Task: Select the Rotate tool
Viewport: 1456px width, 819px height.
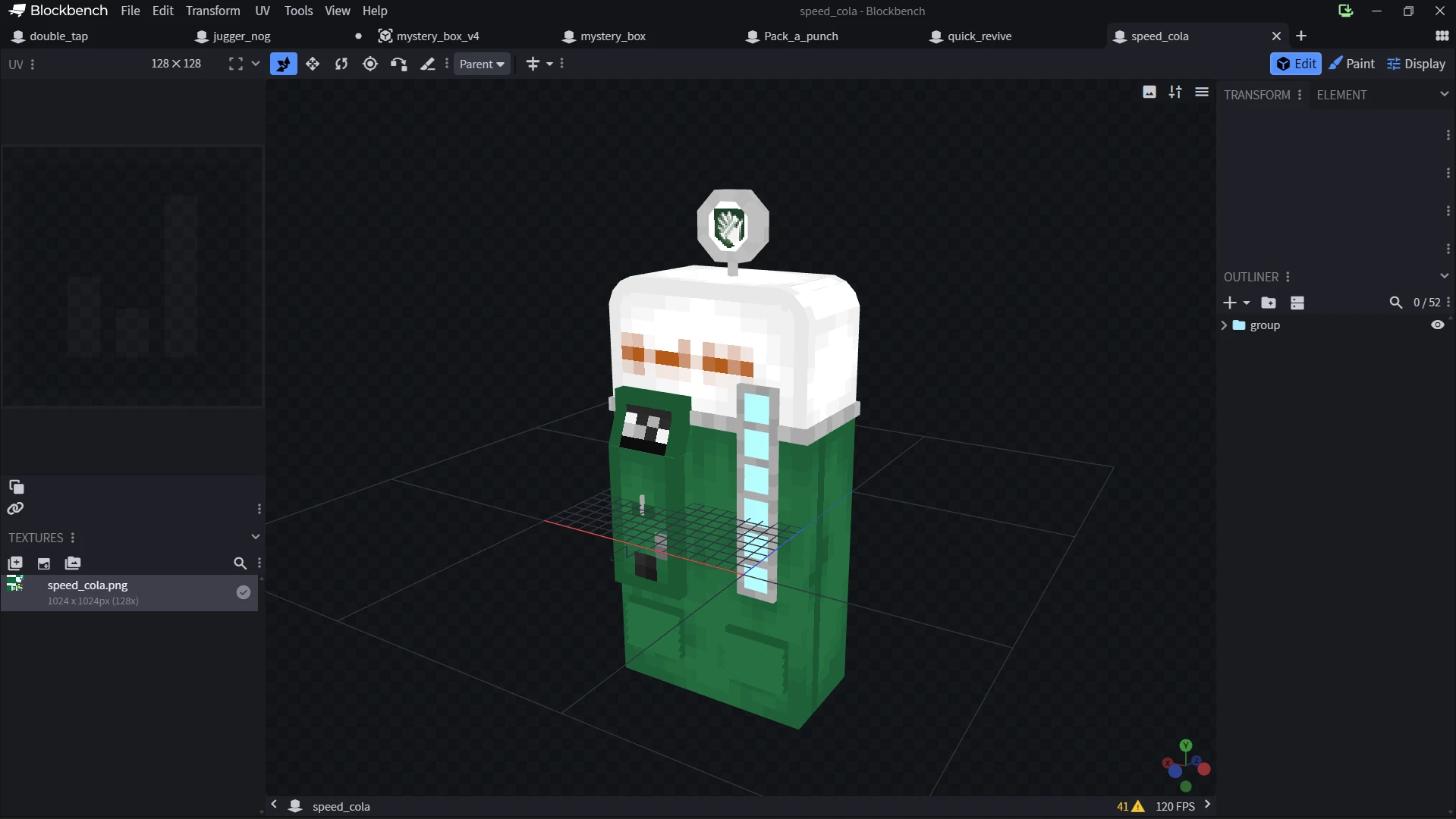Action: [341, 64]
